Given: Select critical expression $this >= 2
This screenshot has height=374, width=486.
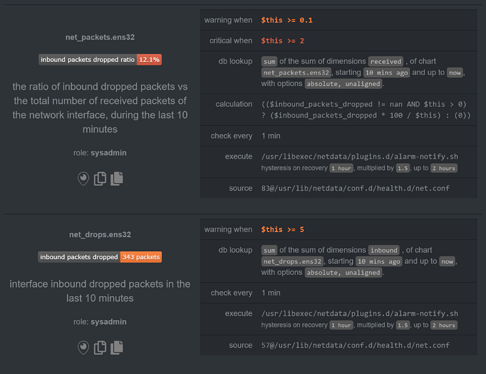Looking at the screenshot, I should [282, 41].
